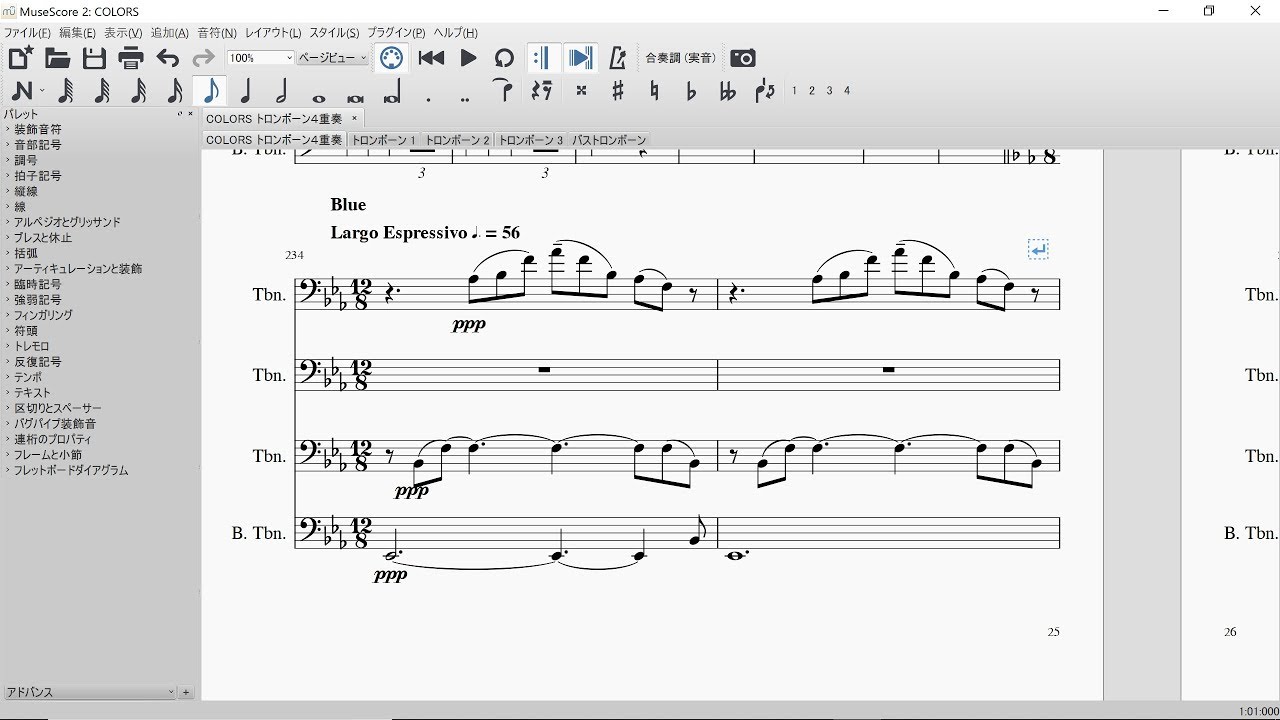
Task: Switch to the バストロンボーン part tab
Action: pos(609,140)
